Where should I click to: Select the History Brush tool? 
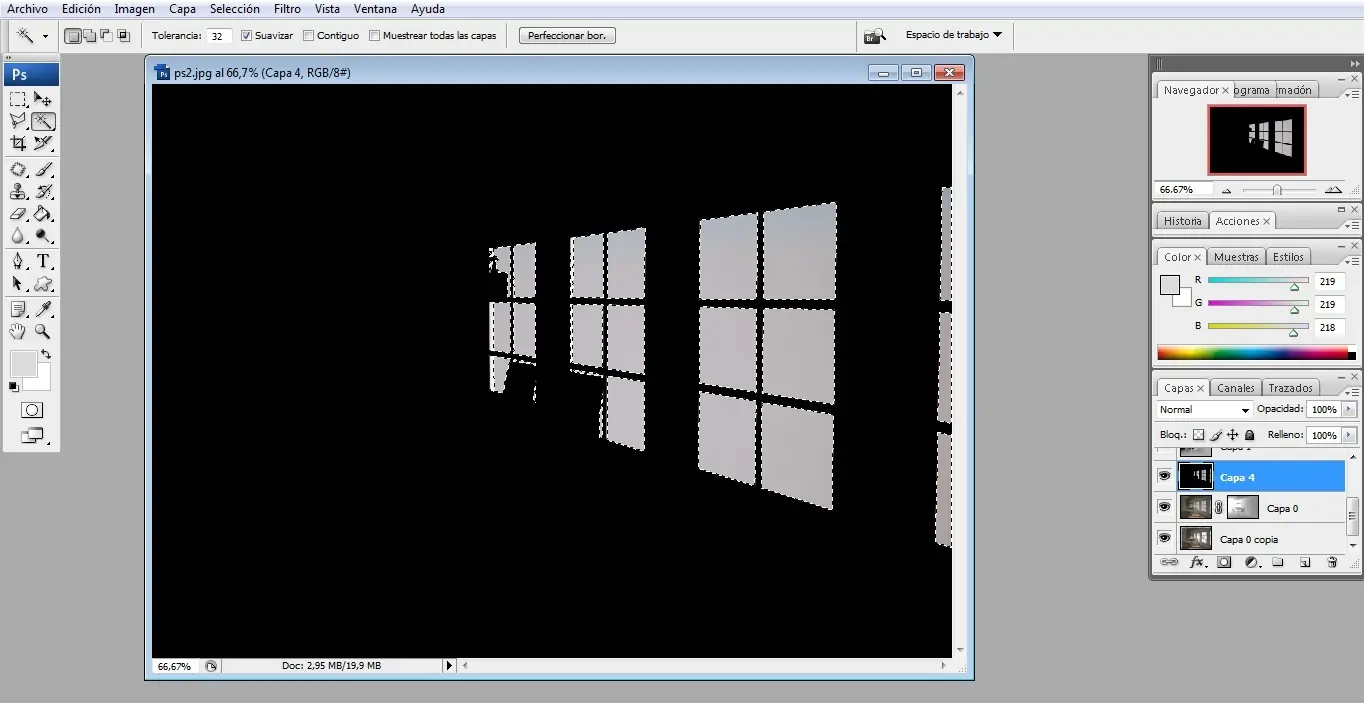click(x=43, y=192)
